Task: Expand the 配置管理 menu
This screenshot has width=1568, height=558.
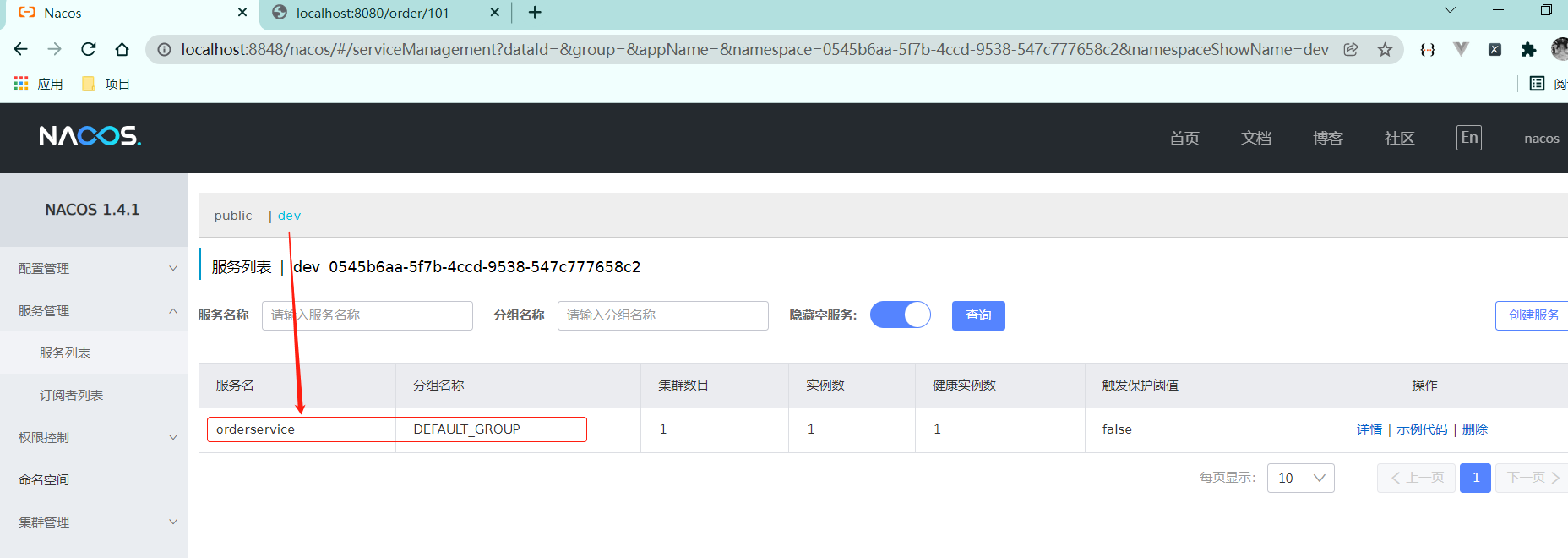Action: tap(94, 268)
